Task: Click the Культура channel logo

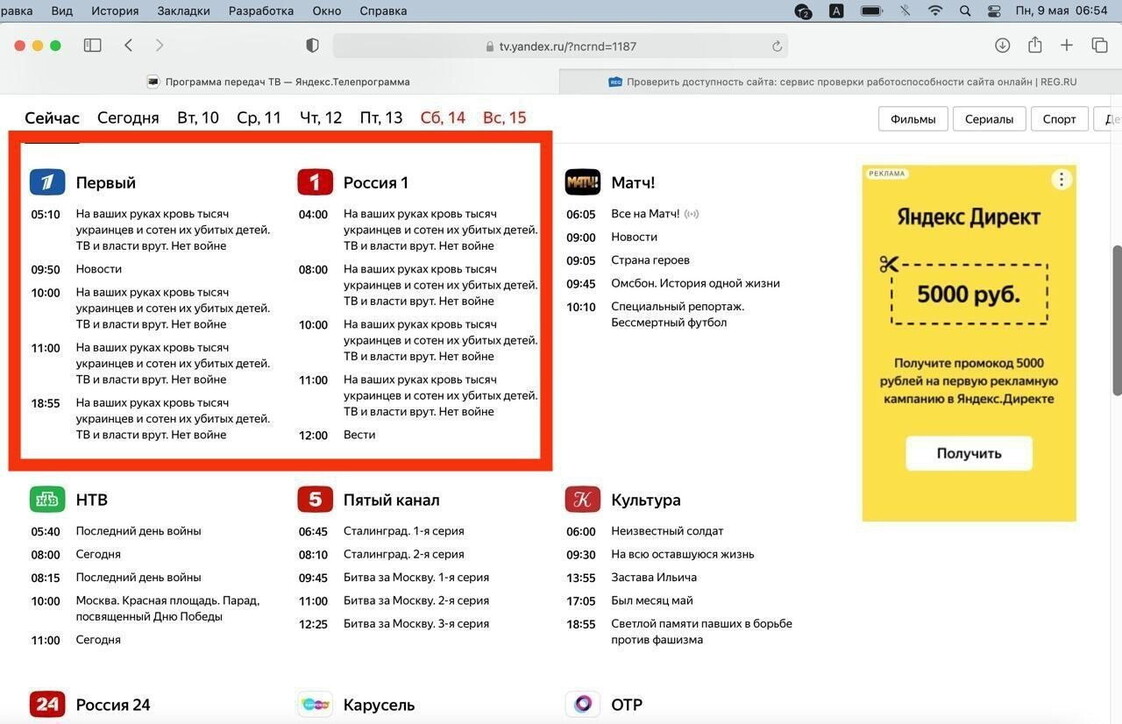Action: (582, 499)
